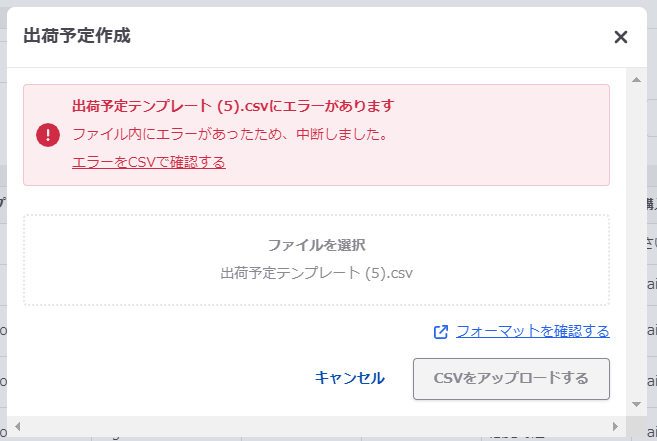
Task: Click the horizontal scrollbar track
Action: [320, 427]
